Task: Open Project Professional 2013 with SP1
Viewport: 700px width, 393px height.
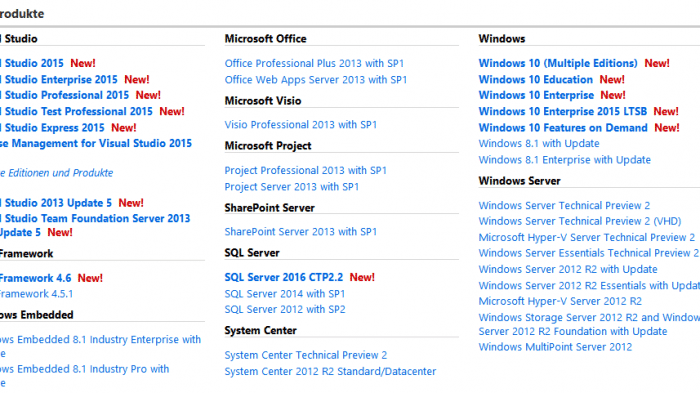Action: [x=306, y=171]
